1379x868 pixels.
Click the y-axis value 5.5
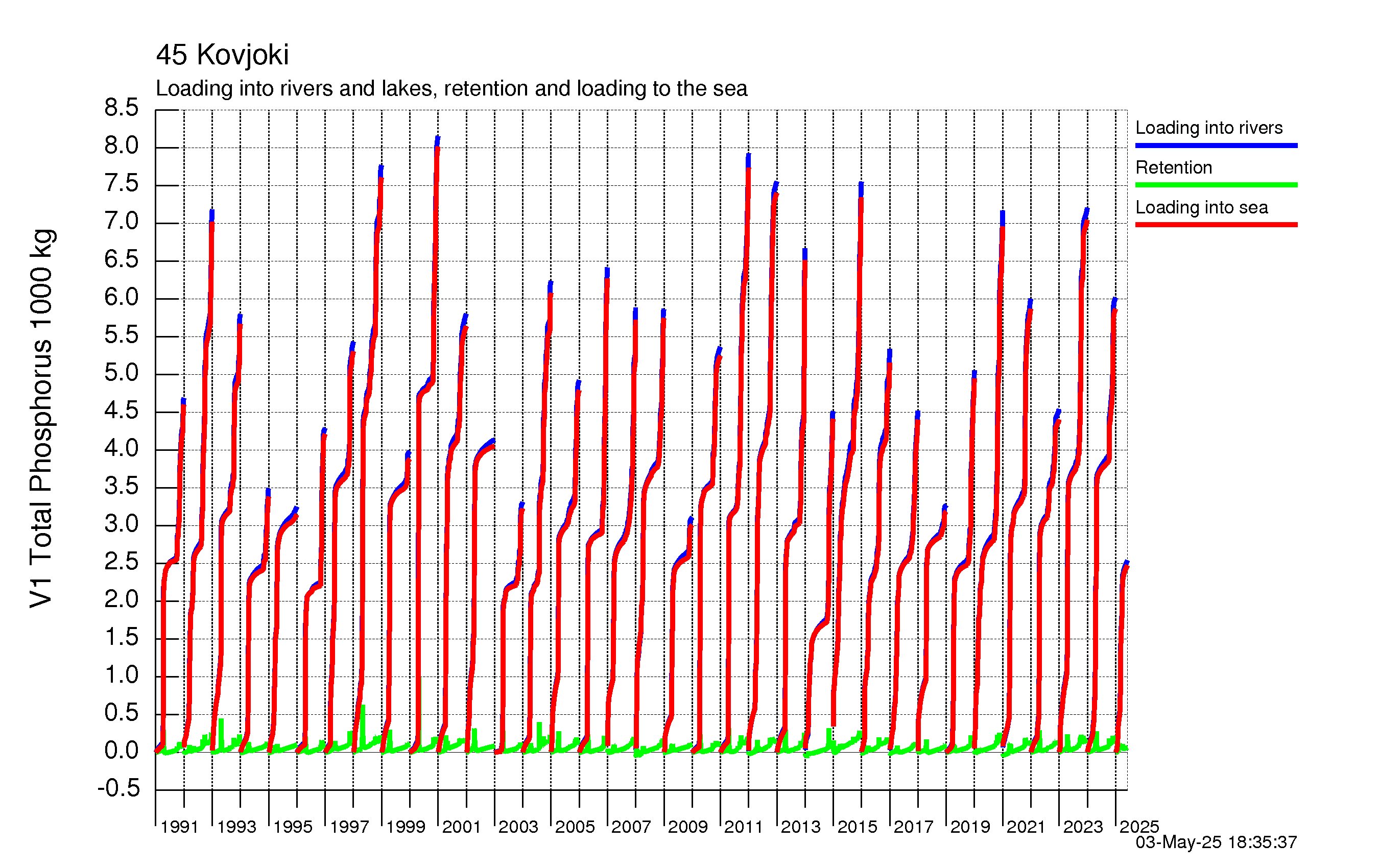point(122,335)
